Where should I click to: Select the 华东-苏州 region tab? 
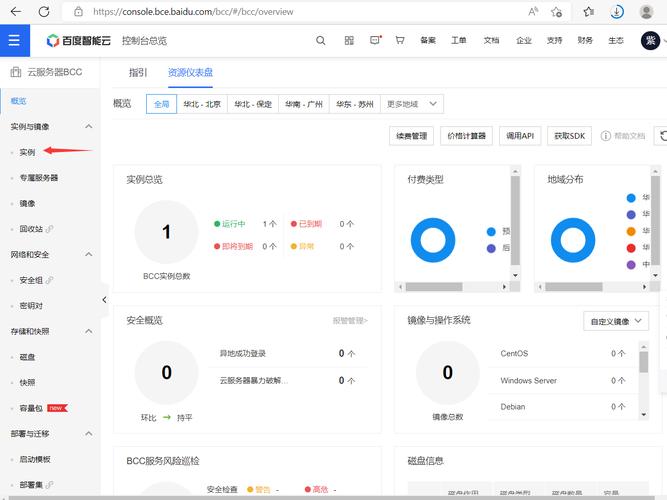tap(355, 104)
